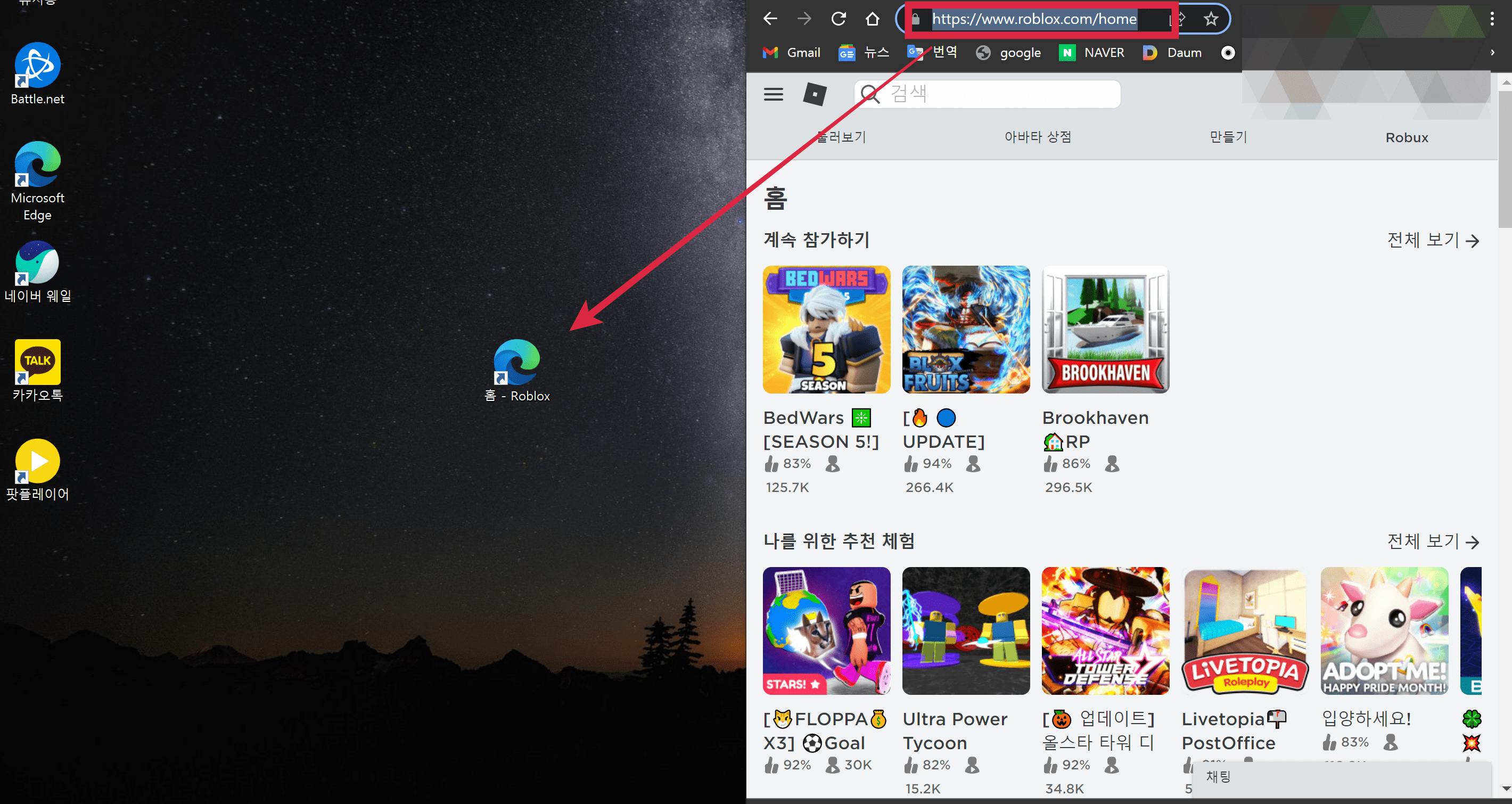Click the lock site info icon

pyautogui.click(x=915, y=19)
